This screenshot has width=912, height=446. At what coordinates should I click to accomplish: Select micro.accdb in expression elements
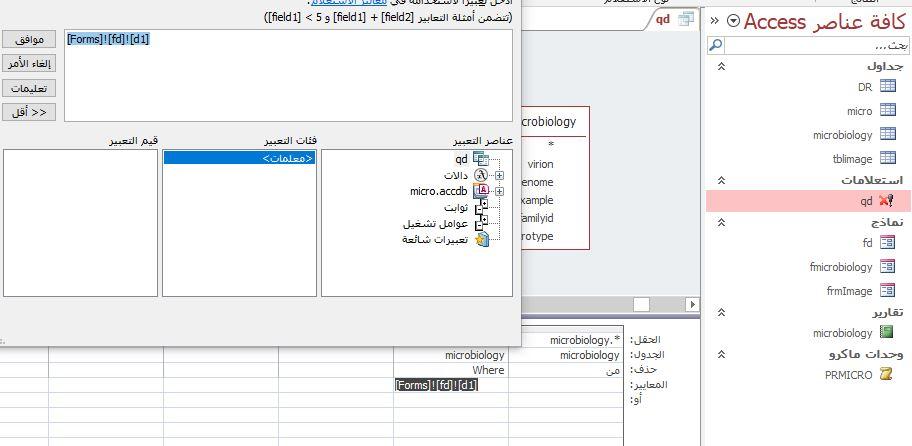[x=439, y=191]
